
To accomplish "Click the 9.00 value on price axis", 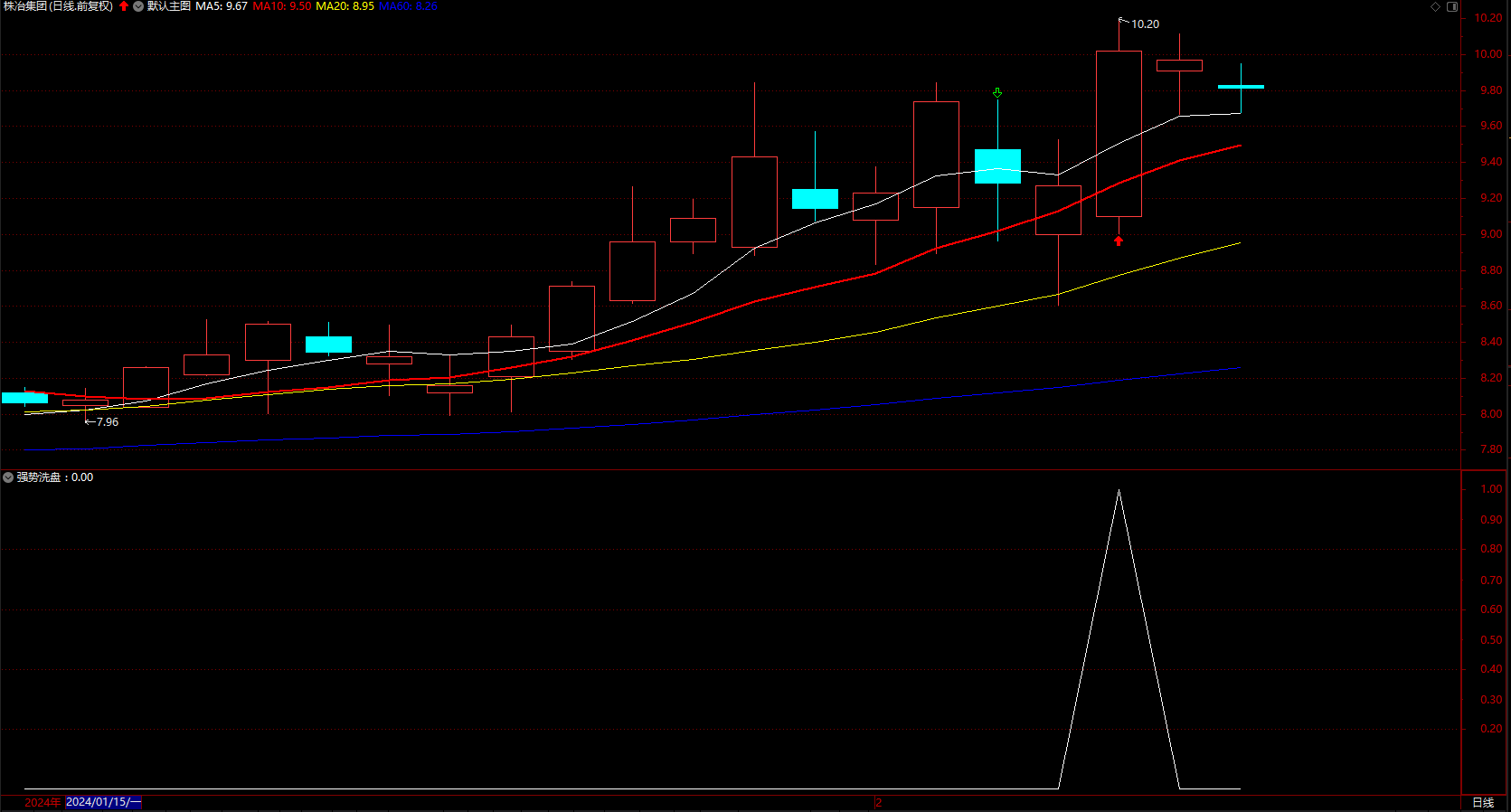I will pos(1491,234).
